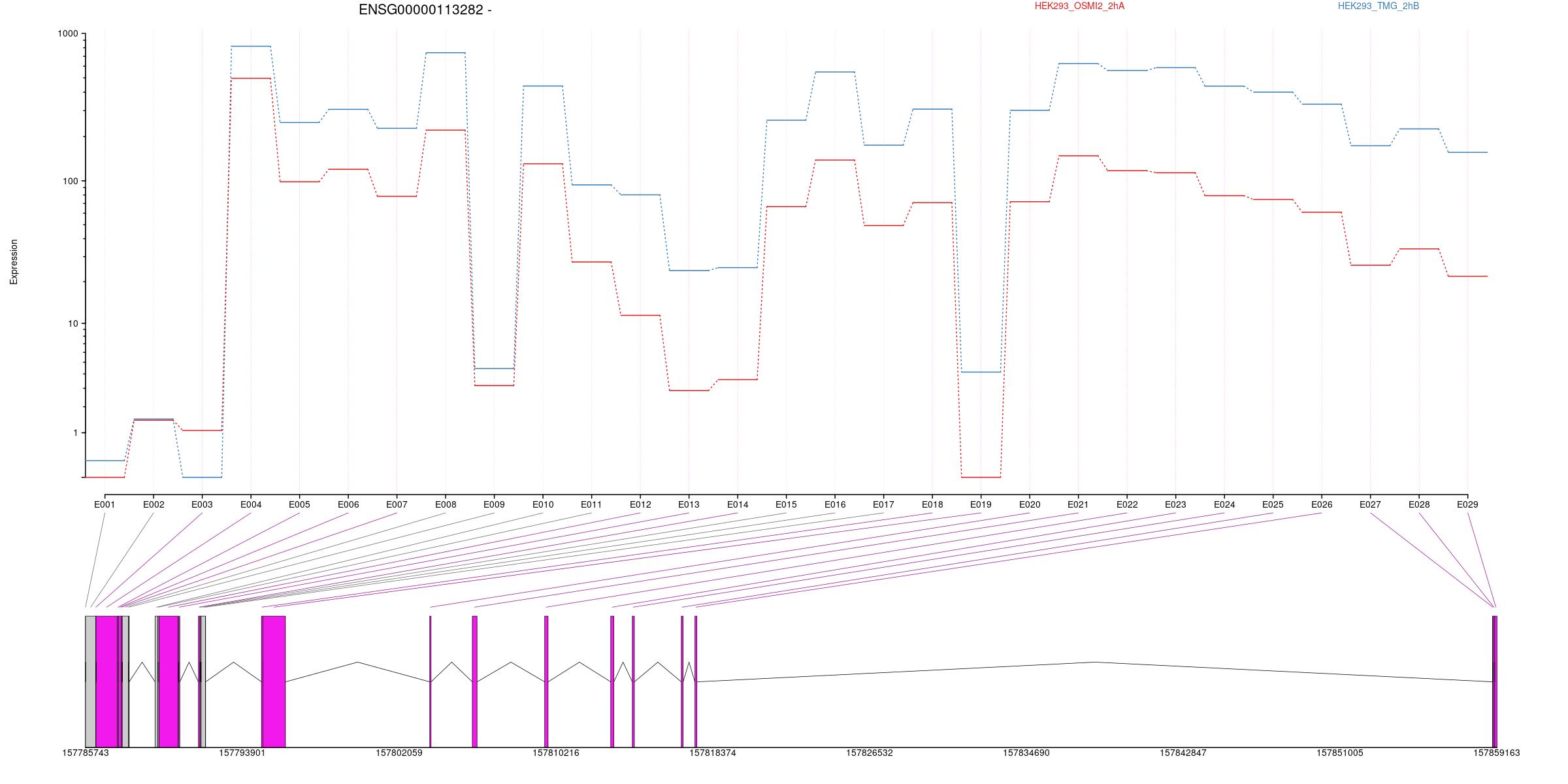Click exon label E022
This screenshot has width=1568, height=784.
coord(1127,504)
